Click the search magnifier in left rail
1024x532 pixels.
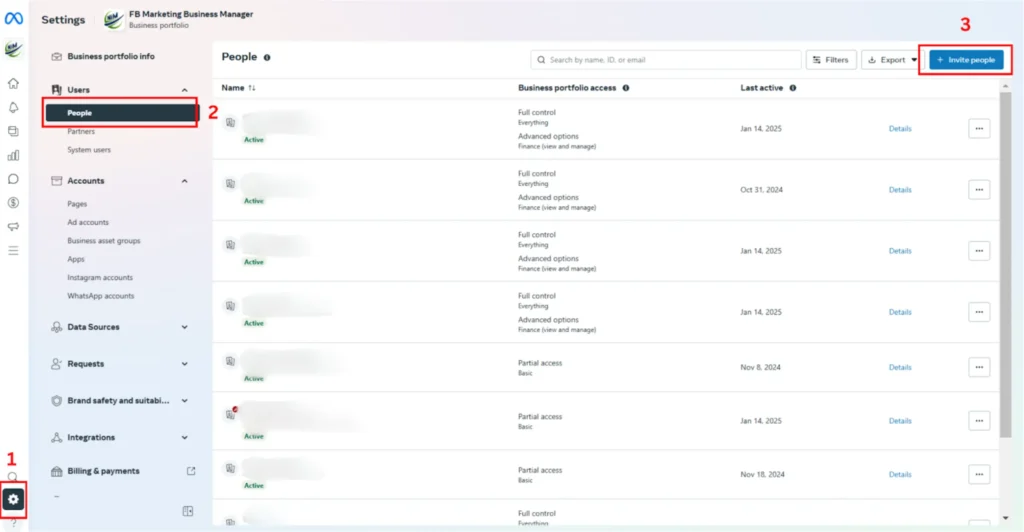[x=13, y=477]
